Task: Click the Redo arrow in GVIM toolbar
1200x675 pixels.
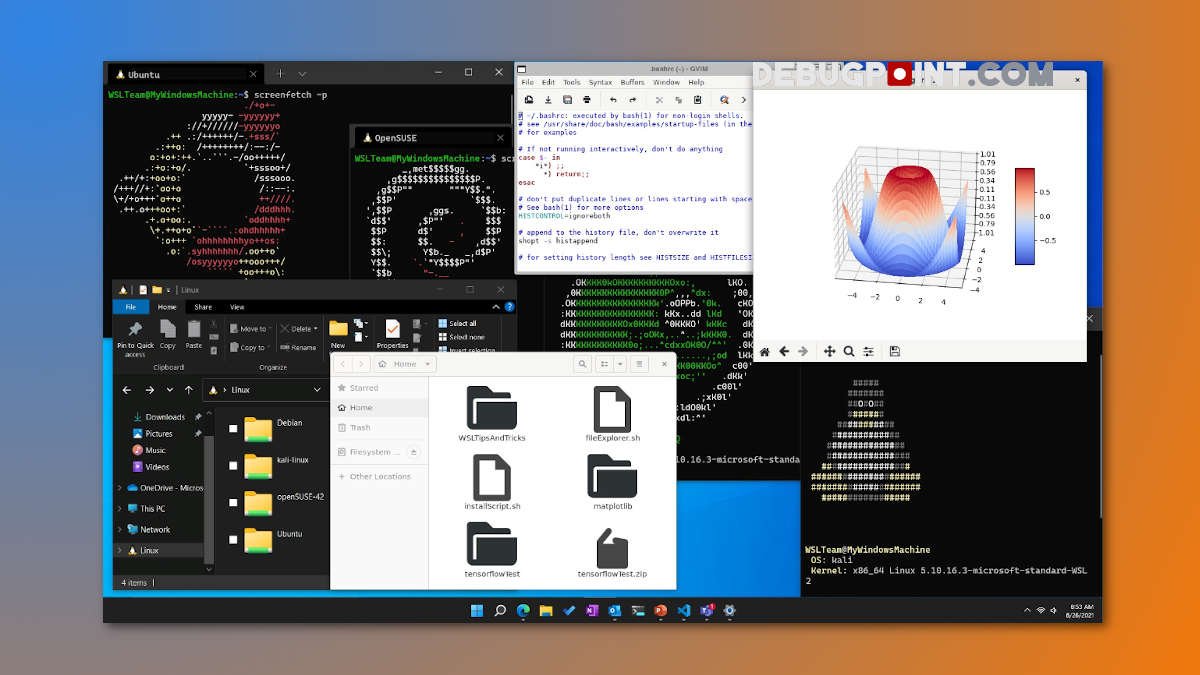Action: pyautogui.click(x=632, y=100)
